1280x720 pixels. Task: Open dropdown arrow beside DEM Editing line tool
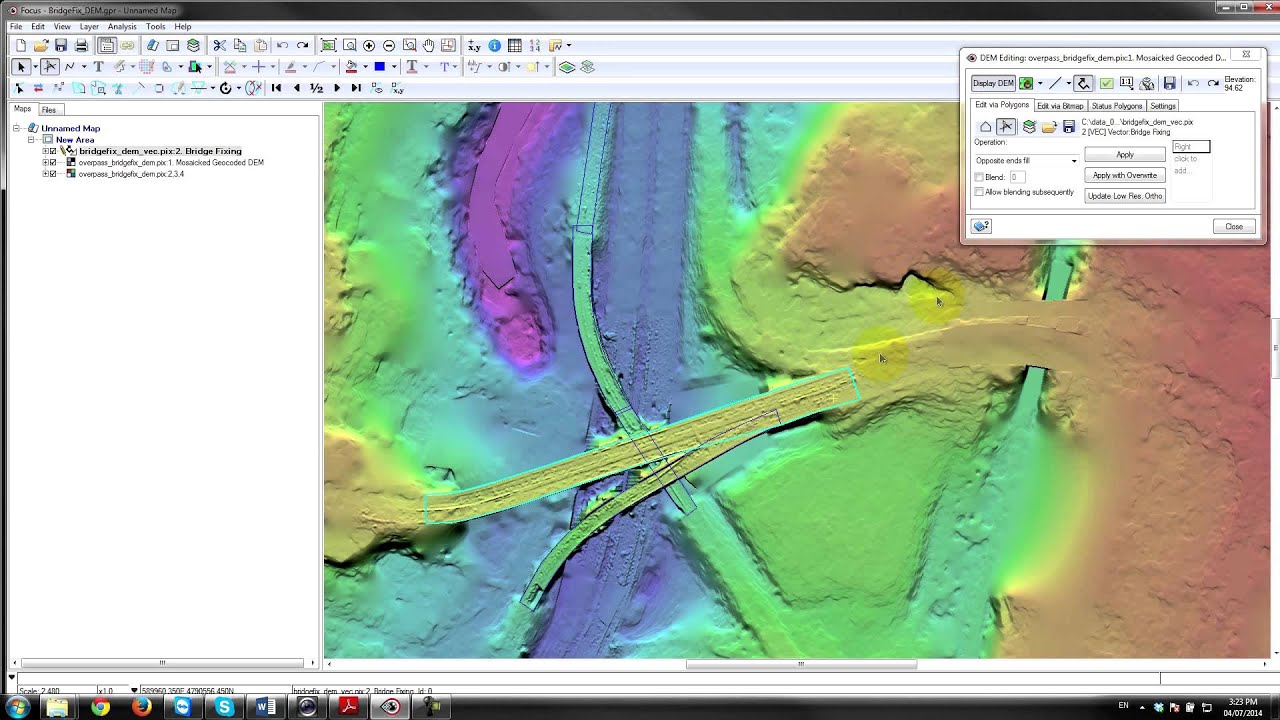coord(1068,83)
